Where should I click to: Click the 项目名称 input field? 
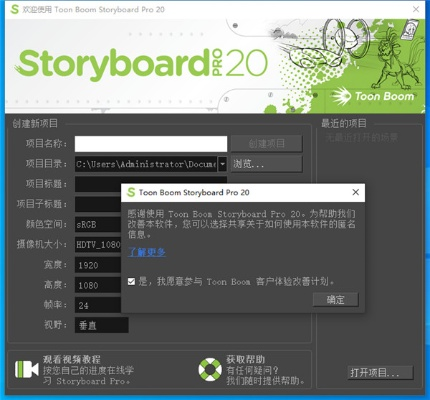coord(151,144)
